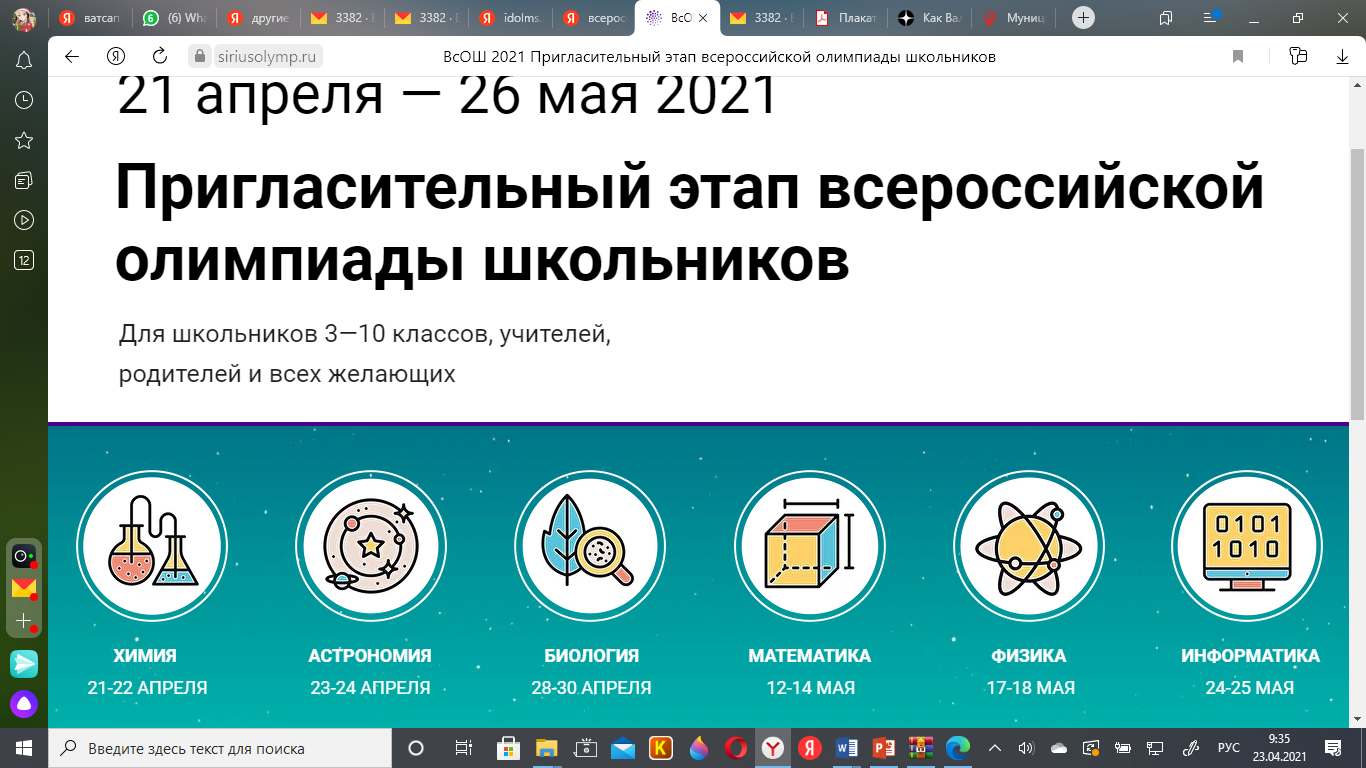This screenshot has width=1366, height=768.
Task: Open browser history clock icon in sidebar
Action: click(x=24, y=100)
